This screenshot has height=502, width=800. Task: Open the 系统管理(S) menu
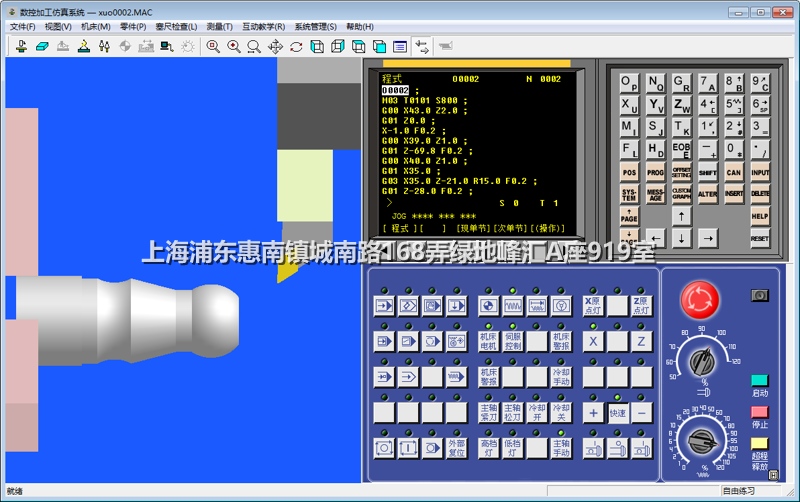(315, 27)
